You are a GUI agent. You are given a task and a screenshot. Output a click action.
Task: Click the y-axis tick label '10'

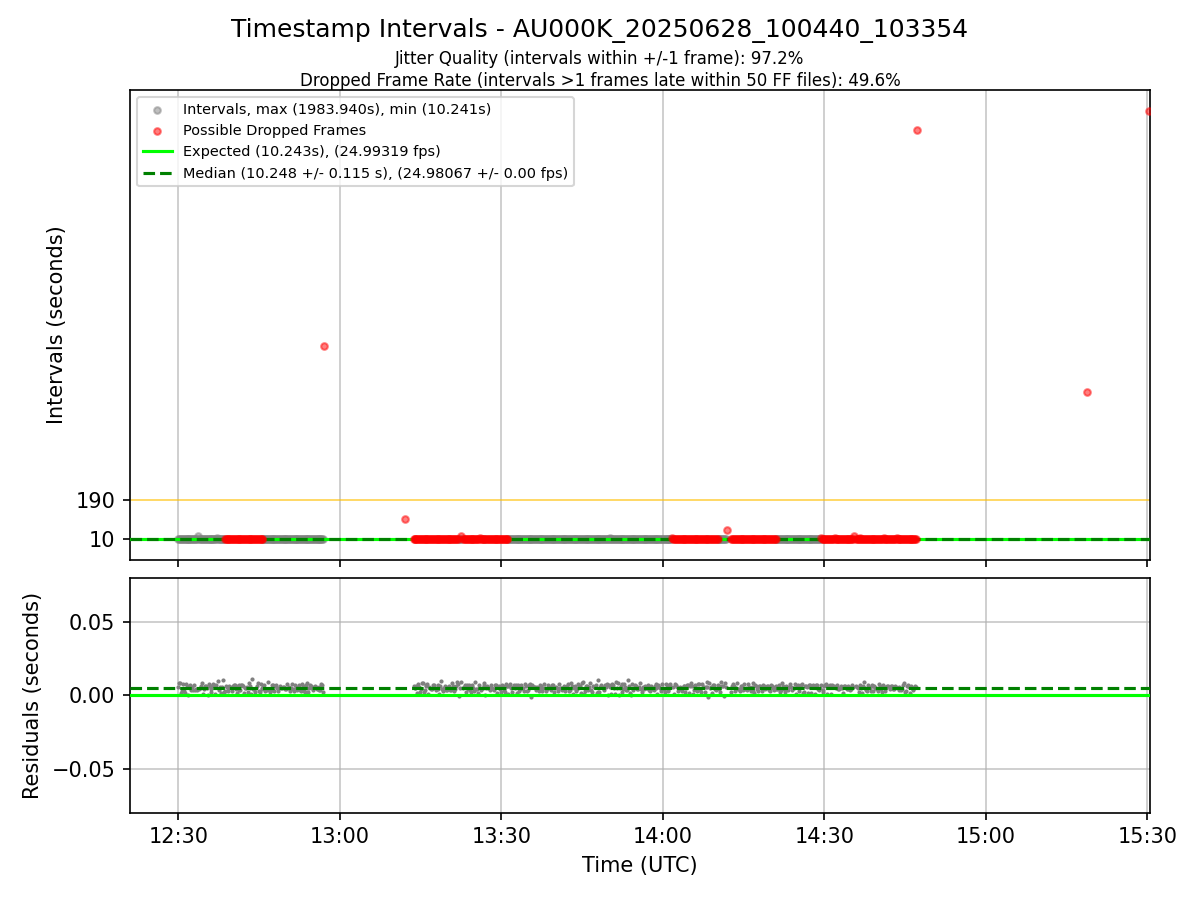[102, 540]
